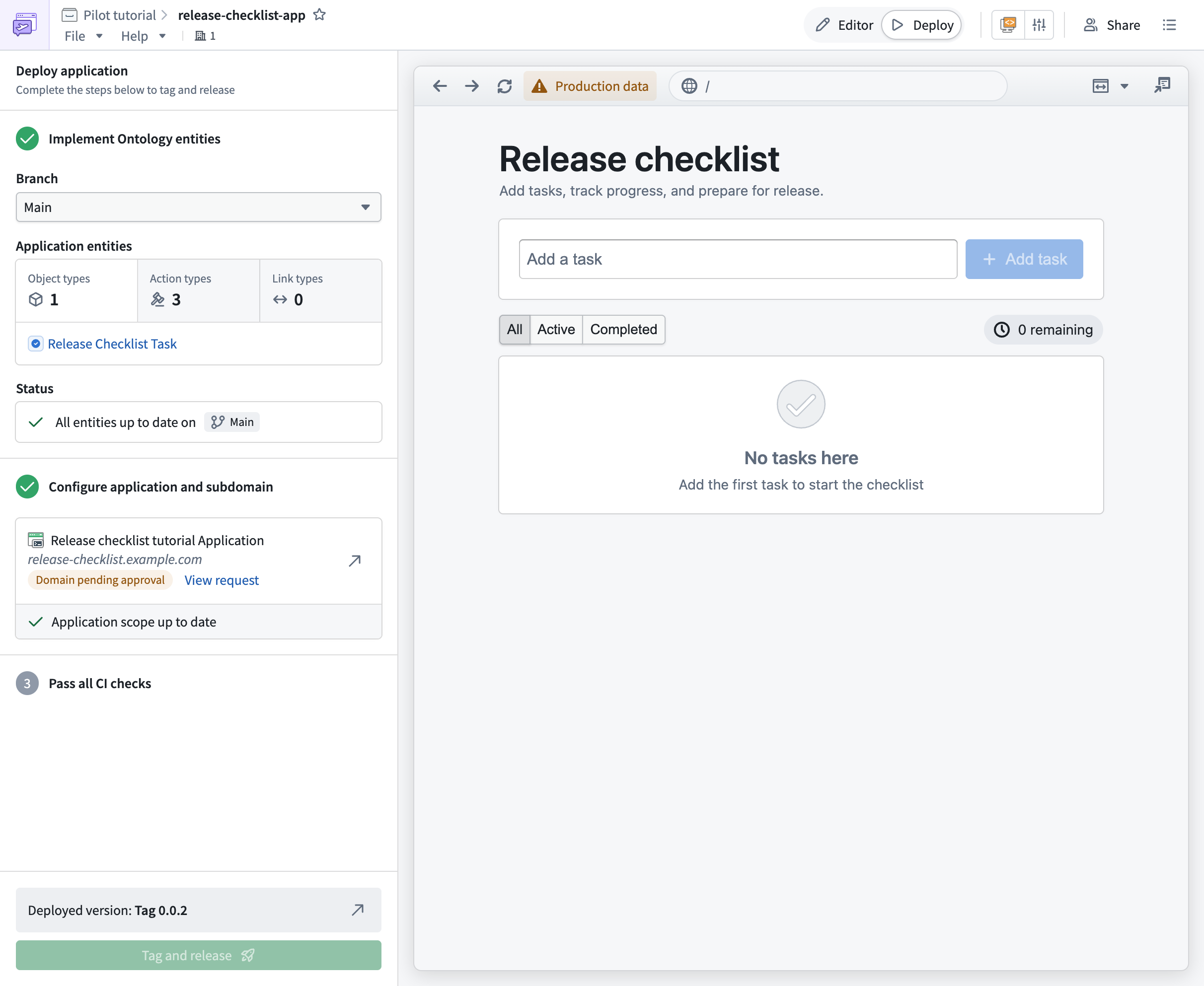Open deployed version Tag 0.0.2 arrow
This screenshot has width=1204, height=986.
358,910
